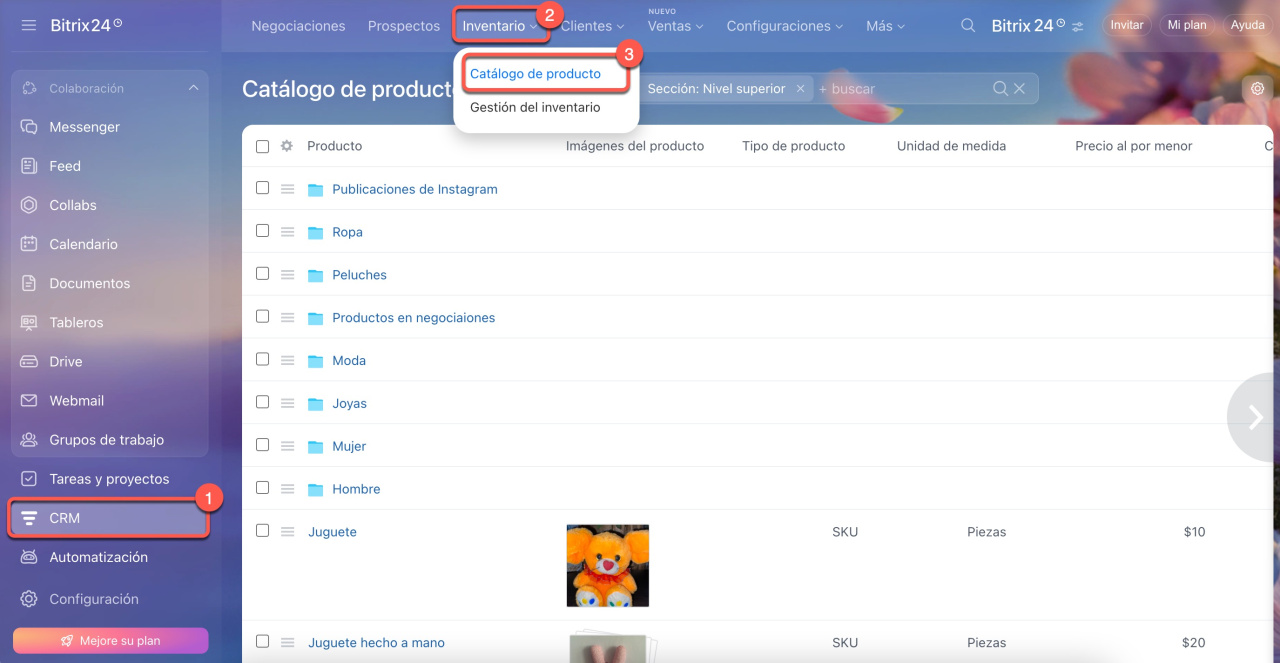Click the Ropa folder icon
The height and width of the screenshot is (663, 1280).
coord(316,232)
